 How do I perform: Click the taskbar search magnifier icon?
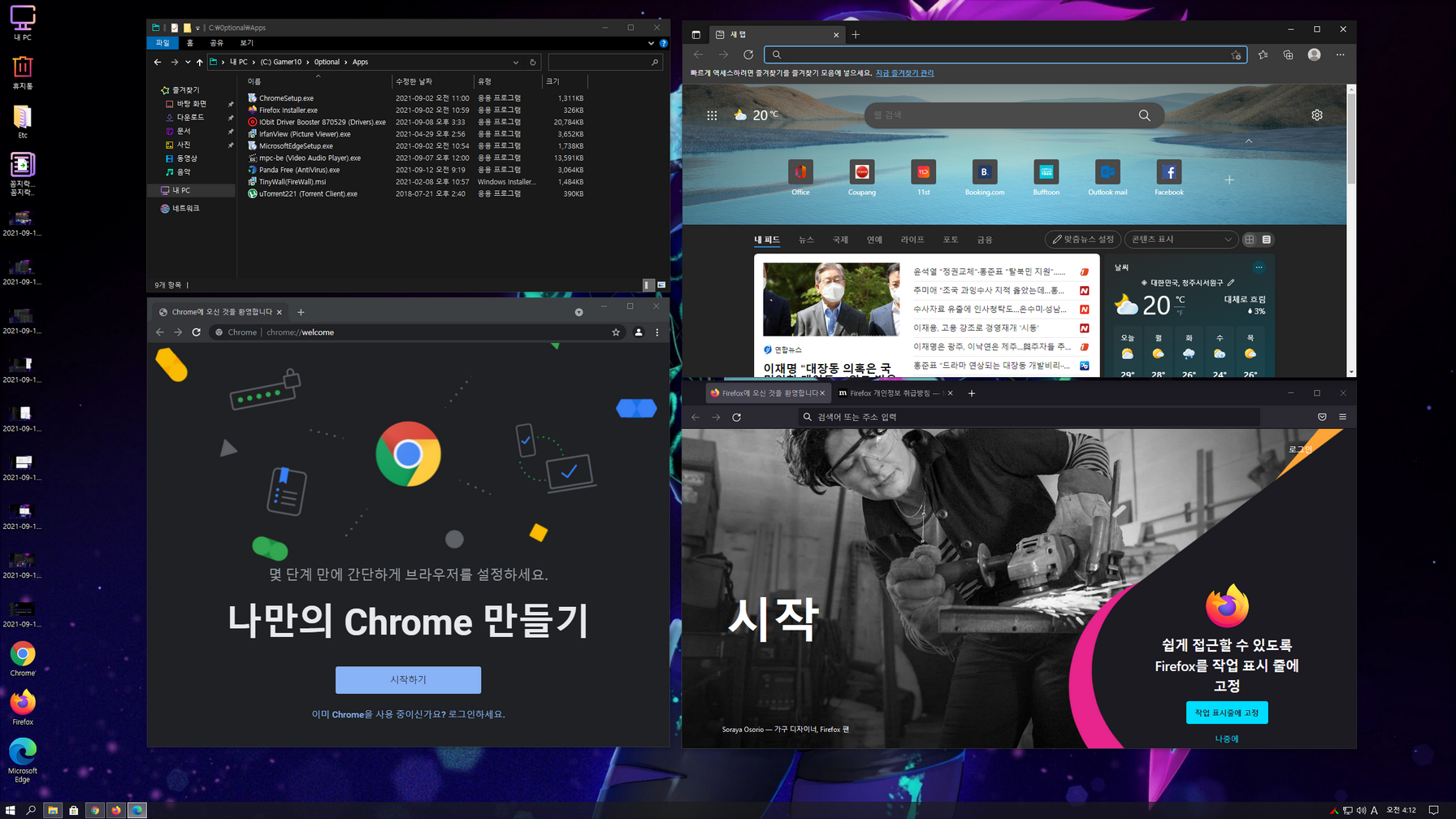click(31, 810)
